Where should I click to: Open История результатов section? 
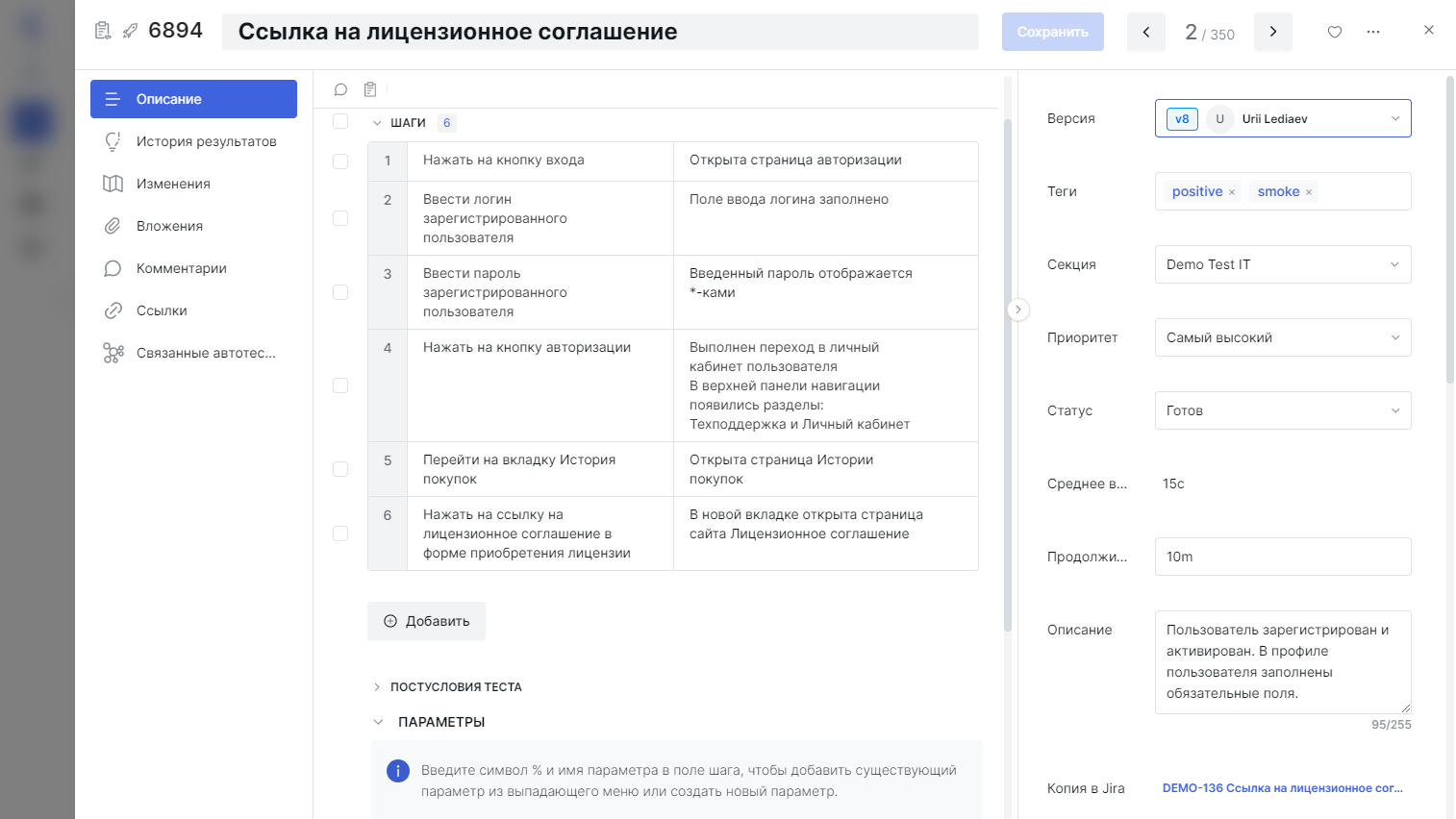193,141
